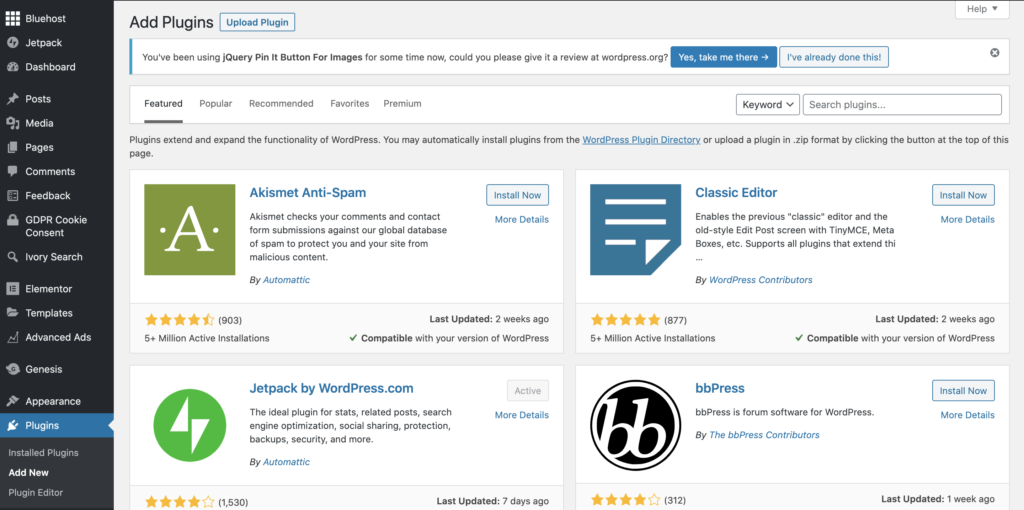Click the Appearance paintbrush icon
This screenshot has height=510, width=1024.
pos(12,402)
